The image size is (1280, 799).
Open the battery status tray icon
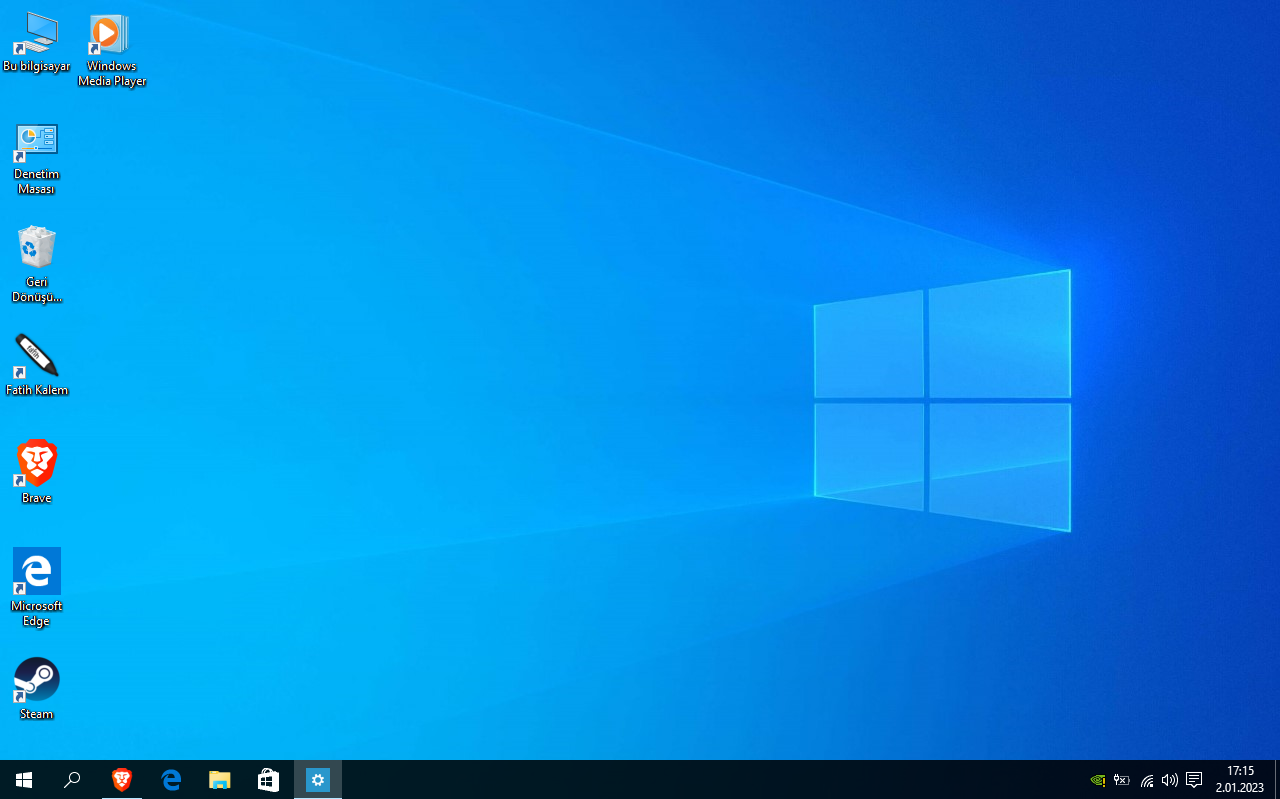click(x=1122, y=780)
